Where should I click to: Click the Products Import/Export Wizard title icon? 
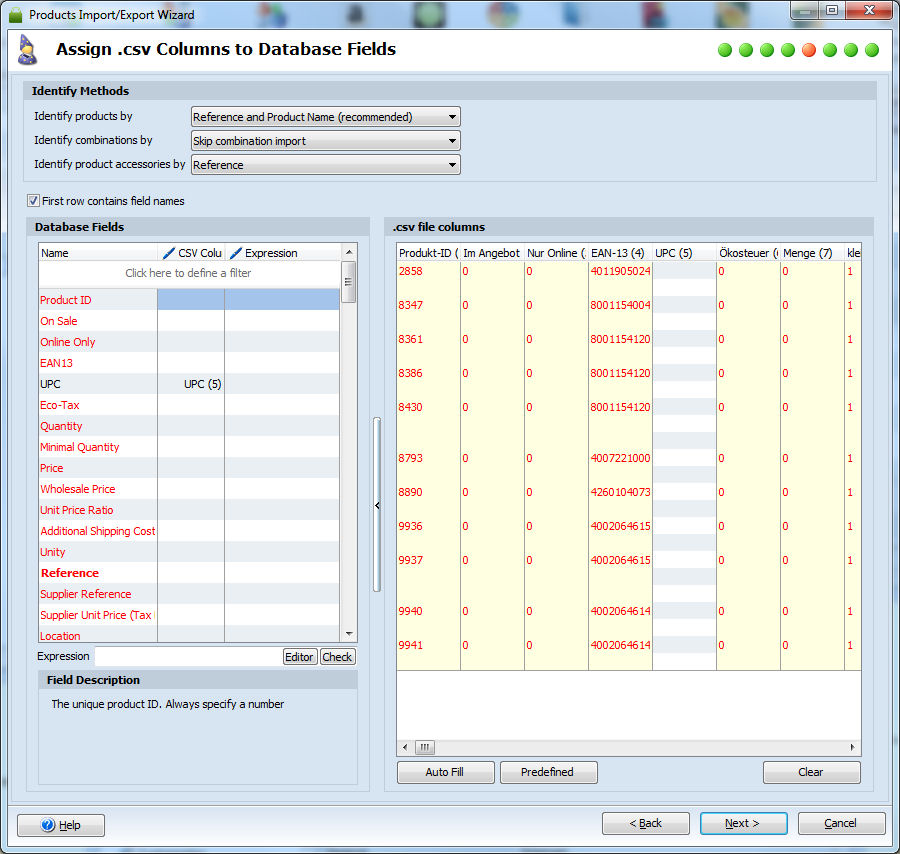(x=16, y=15)
